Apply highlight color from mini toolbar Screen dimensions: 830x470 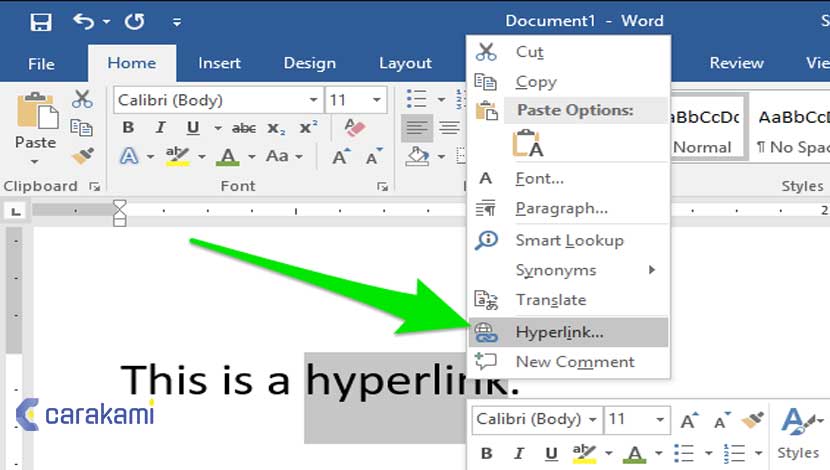584,453
